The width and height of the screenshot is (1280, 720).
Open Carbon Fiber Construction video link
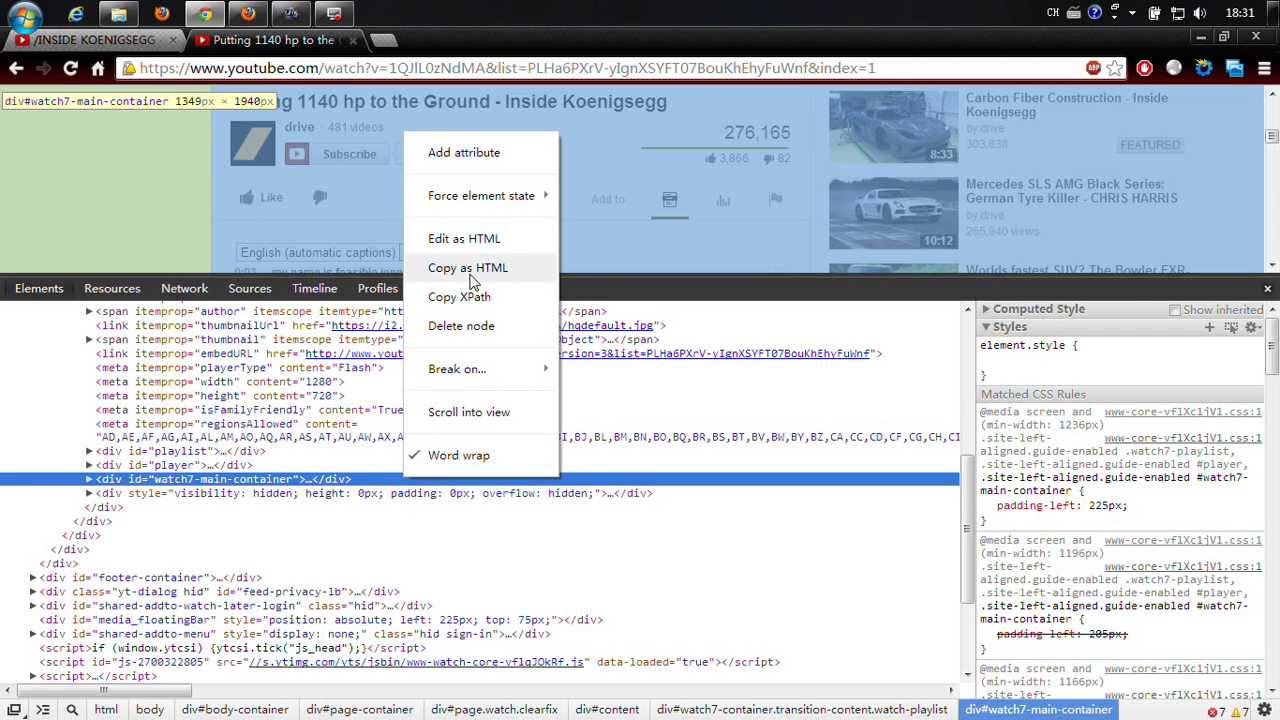[1067, 105]
